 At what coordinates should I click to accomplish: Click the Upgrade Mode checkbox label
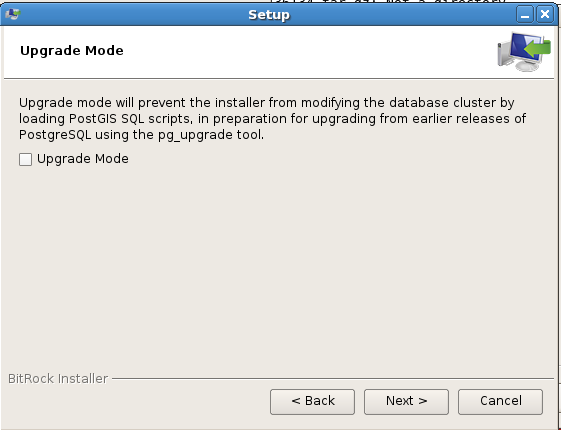[x=83, y=159]
